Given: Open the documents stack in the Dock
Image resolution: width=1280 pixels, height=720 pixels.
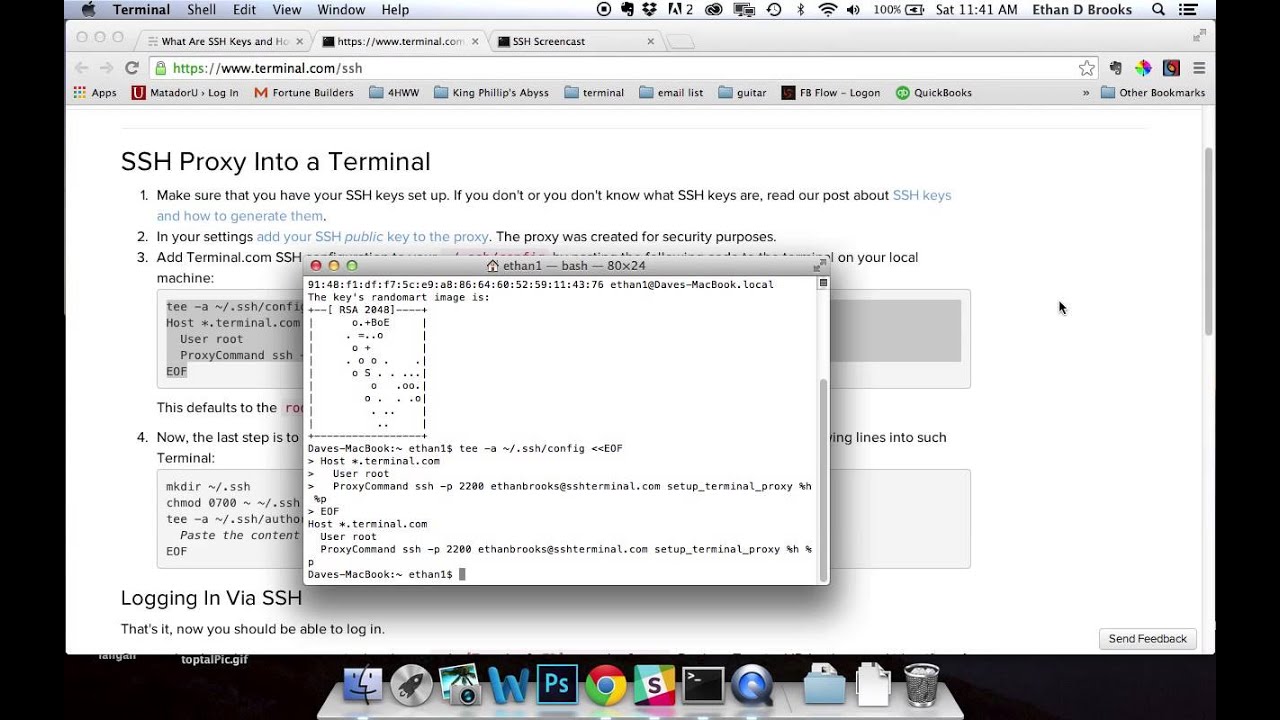Looking at the screenshot, I should point(873,685).
